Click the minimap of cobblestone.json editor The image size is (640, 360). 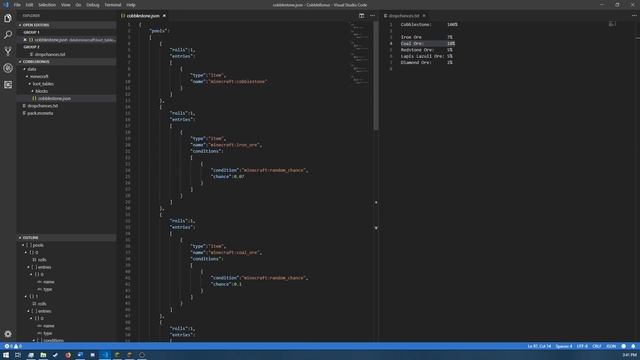[360, 53]
